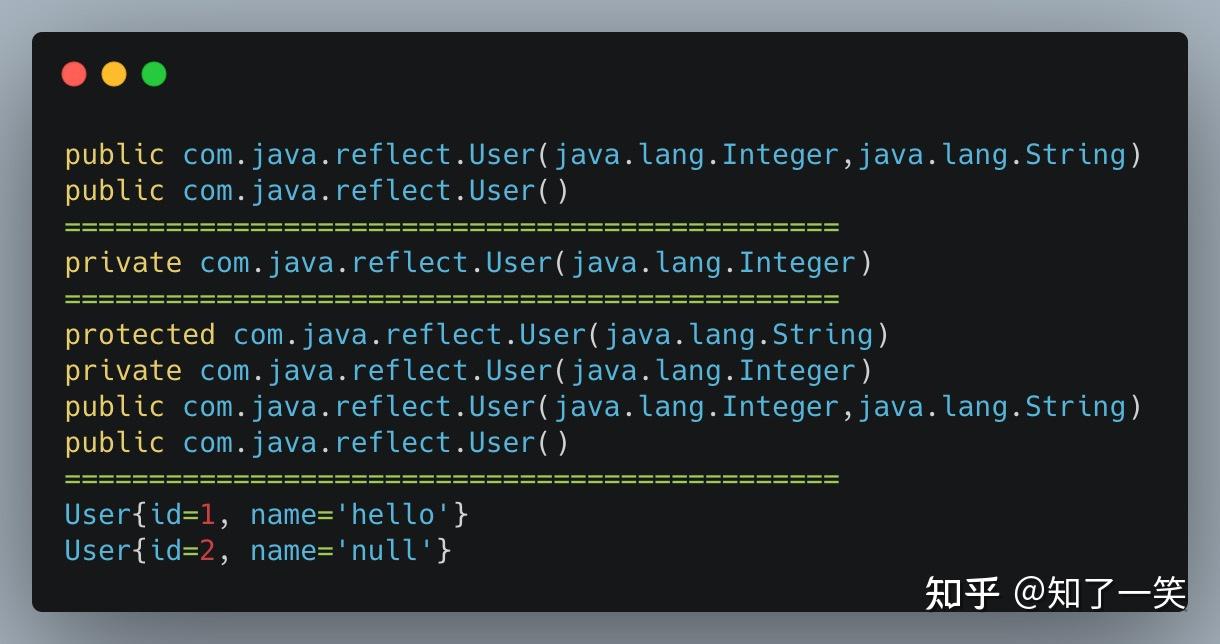Click the separator line above User{id=1
1220x644 pixels.
(x=451, y=478)
